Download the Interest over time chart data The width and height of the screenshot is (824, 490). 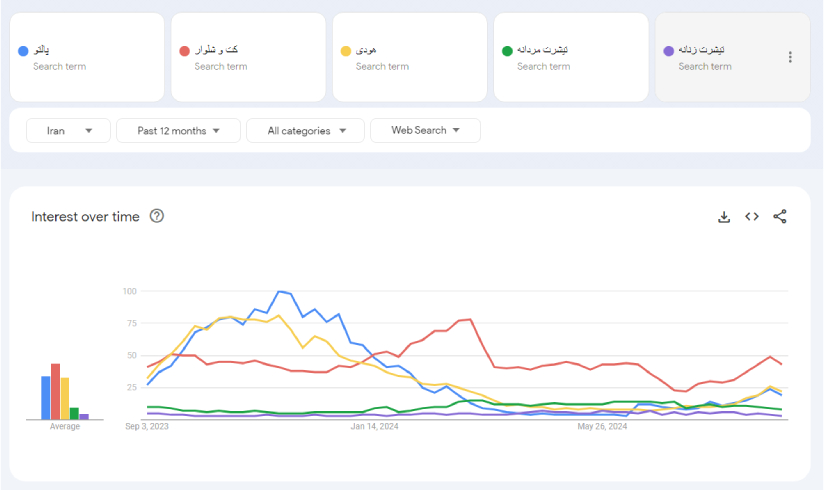coord(724,217)
